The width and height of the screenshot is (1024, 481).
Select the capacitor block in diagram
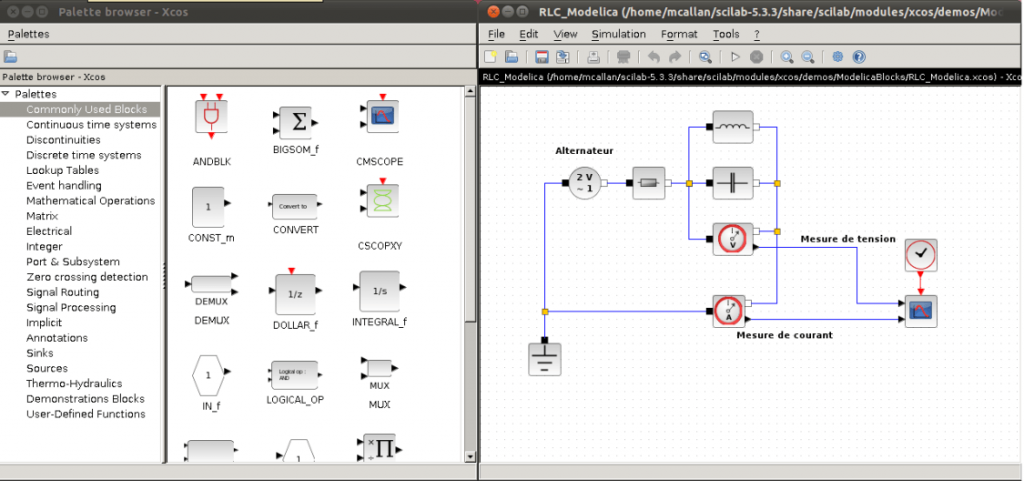tap(733, 183)
